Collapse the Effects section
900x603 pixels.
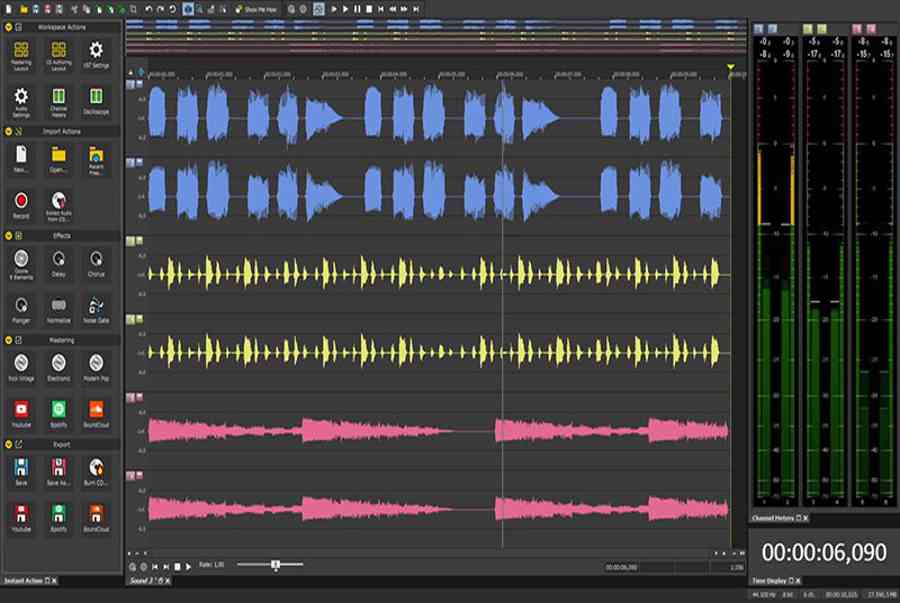tap(8, 236)
